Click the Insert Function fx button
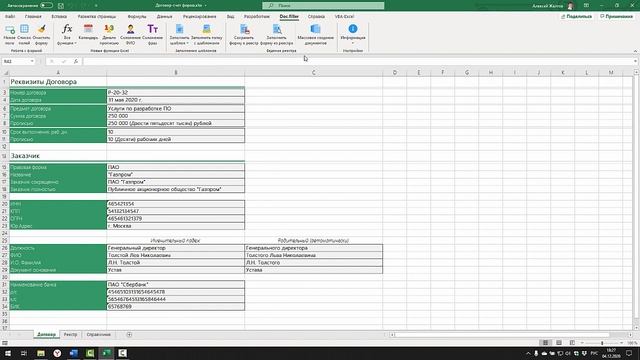Screen dimensions: 640x360 (76, 61)
